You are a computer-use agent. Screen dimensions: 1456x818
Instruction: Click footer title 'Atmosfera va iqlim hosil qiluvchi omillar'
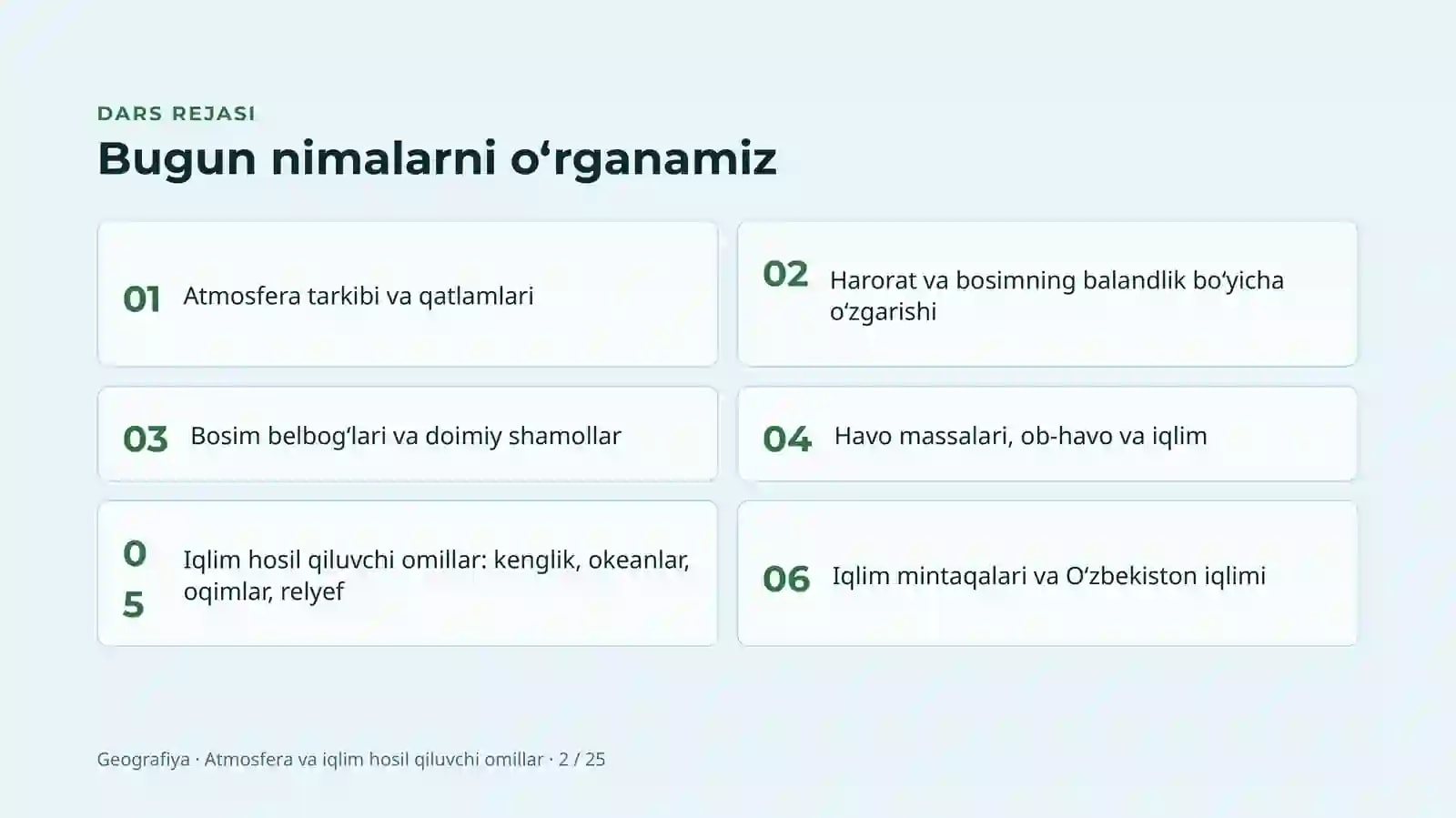[374, 759]
